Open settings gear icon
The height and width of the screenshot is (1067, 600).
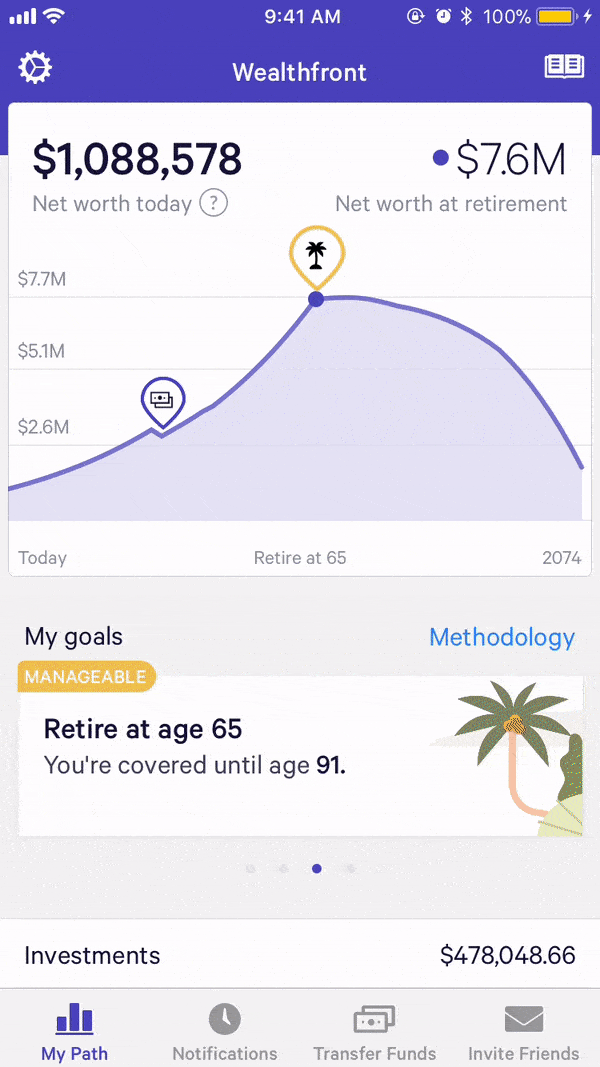(x=35, y=68)
